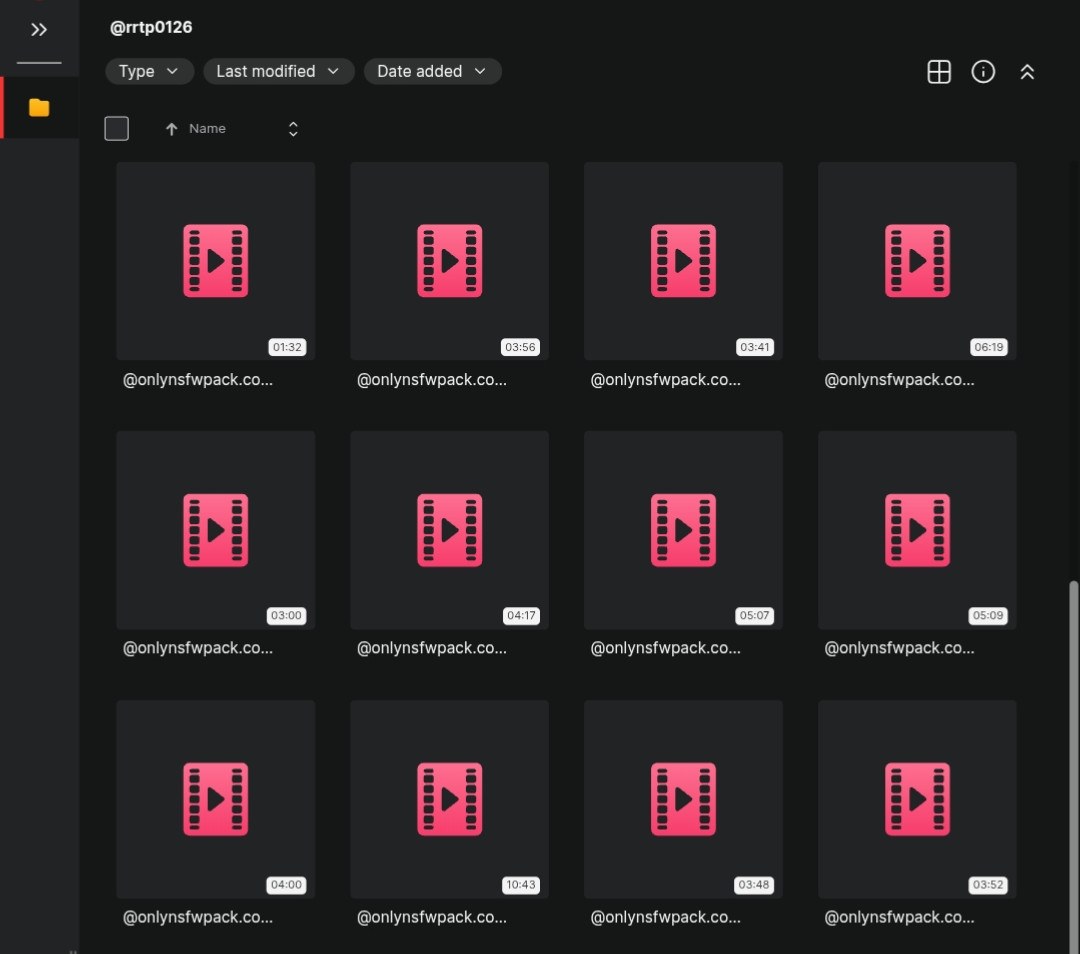Collapse the header with double up-chevron
Viewport: 1080px width, 954px height.
[1027, 72]
